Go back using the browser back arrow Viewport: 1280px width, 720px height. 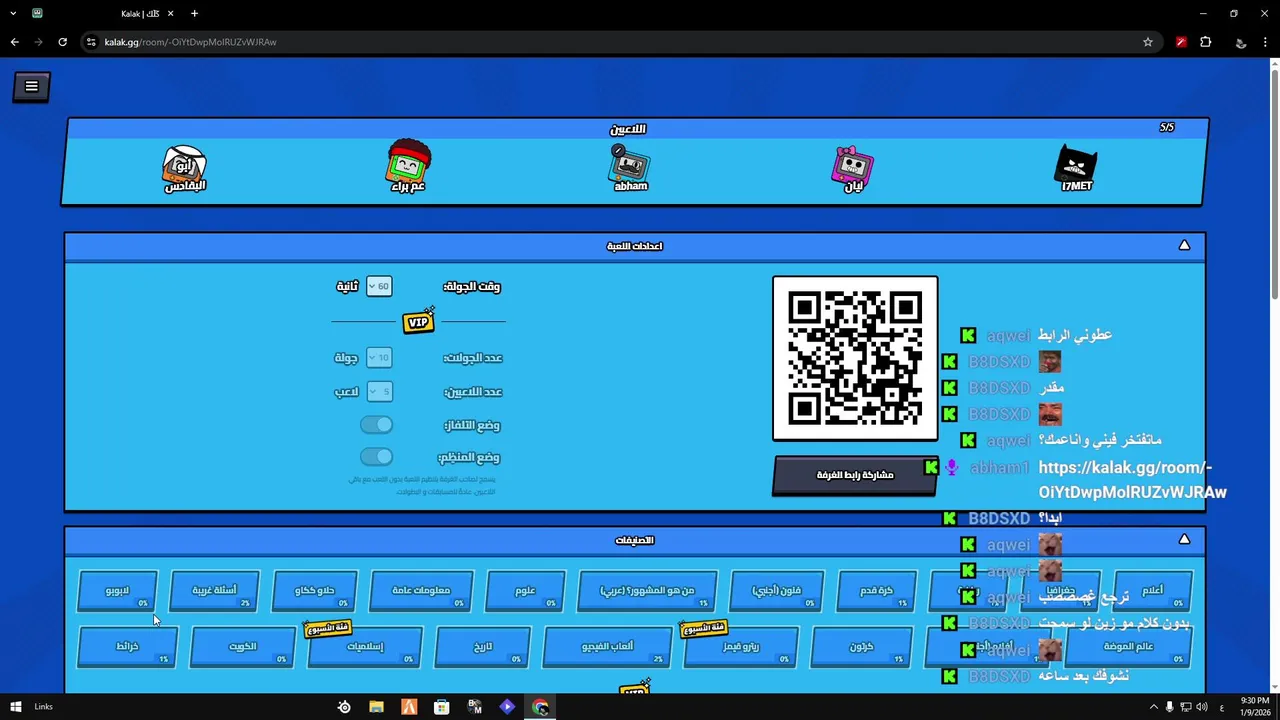pos(14,42)
